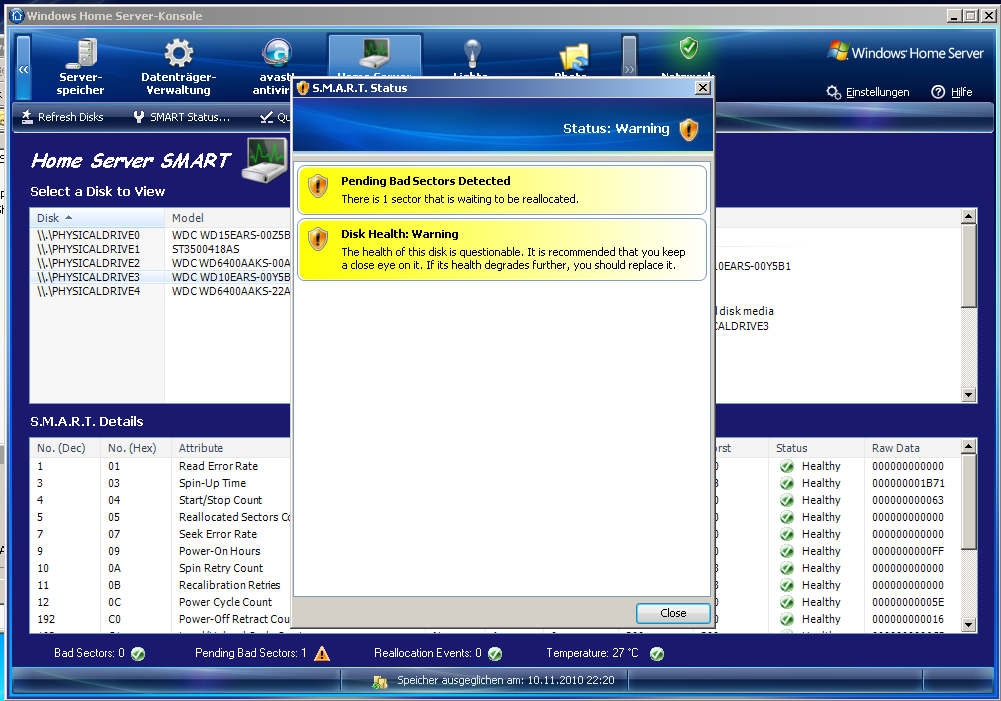Click the model ST3500418AS
1001x701 pixels.
coord(206,250)
